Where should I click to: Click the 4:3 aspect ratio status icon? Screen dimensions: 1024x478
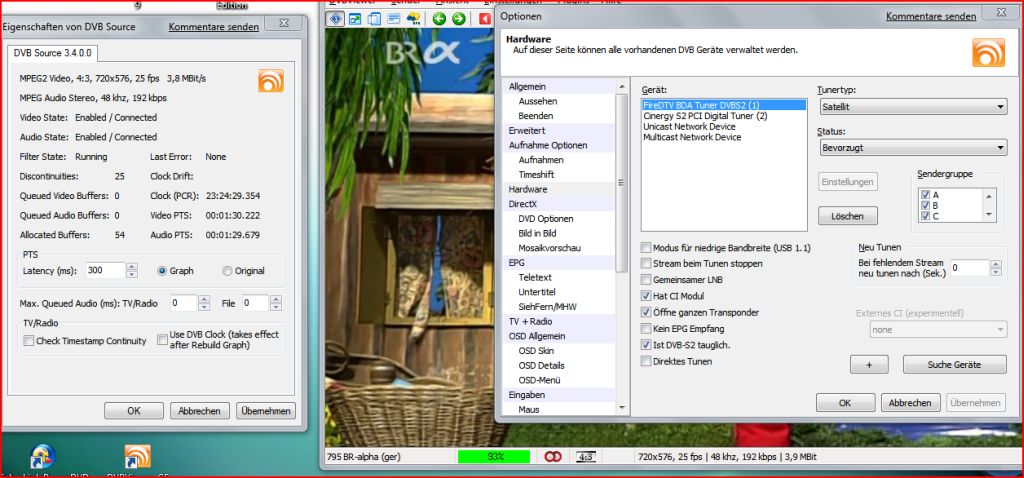586,457
